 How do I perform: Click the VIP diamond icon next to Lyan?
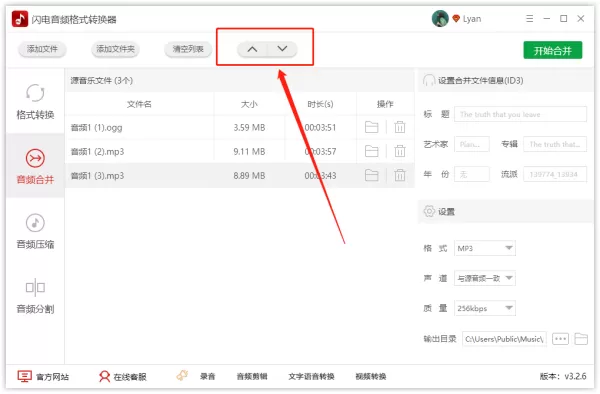[x=456, y=18]
